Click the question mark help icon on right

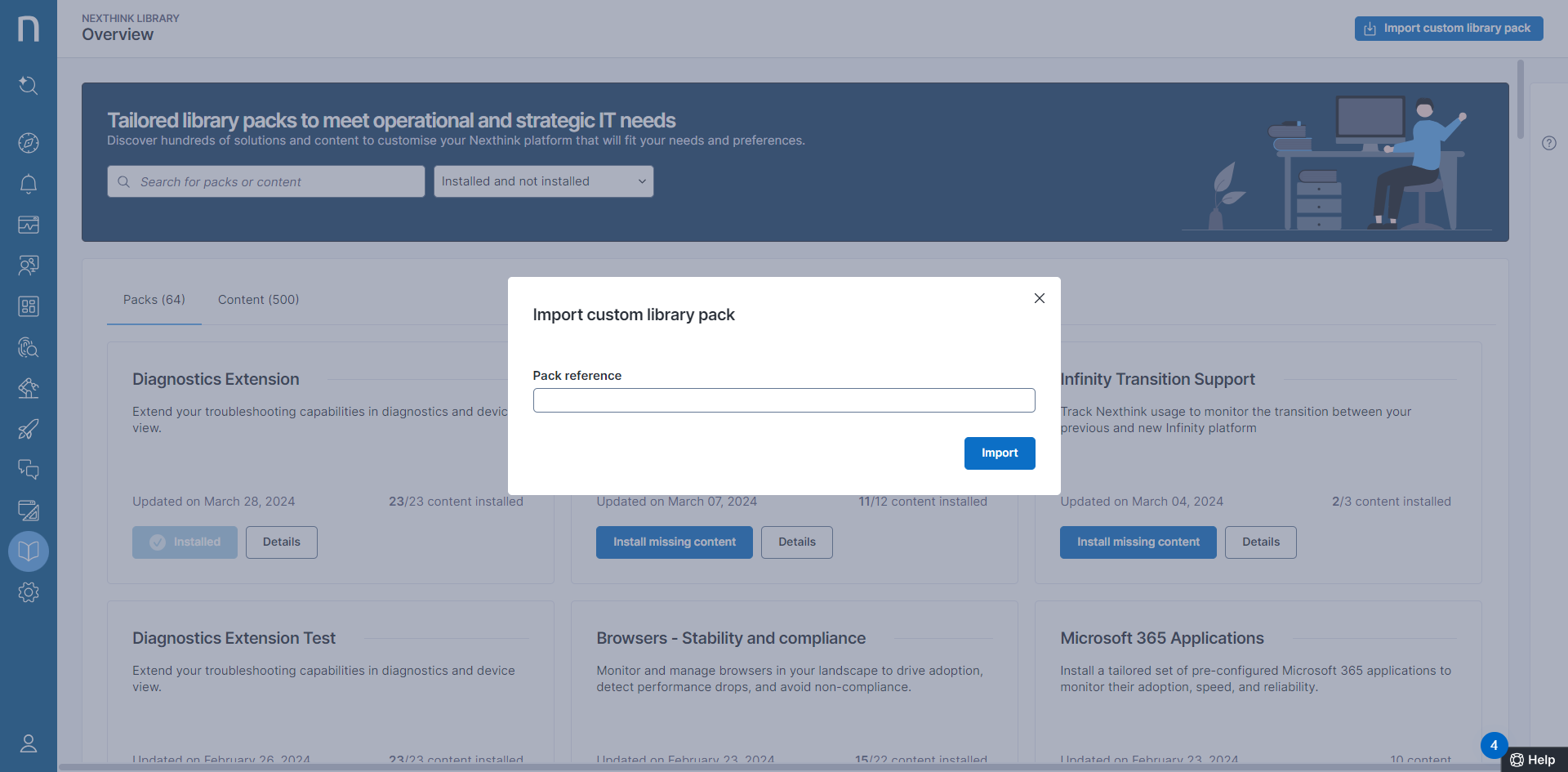(x=1548, y=143)
